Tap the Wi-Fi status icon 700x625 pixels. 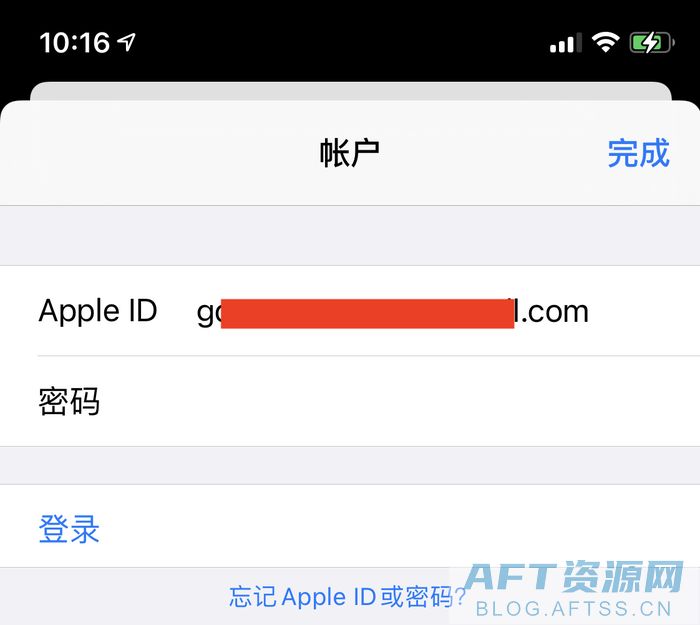pyautogui.click(x=605, y=43)
